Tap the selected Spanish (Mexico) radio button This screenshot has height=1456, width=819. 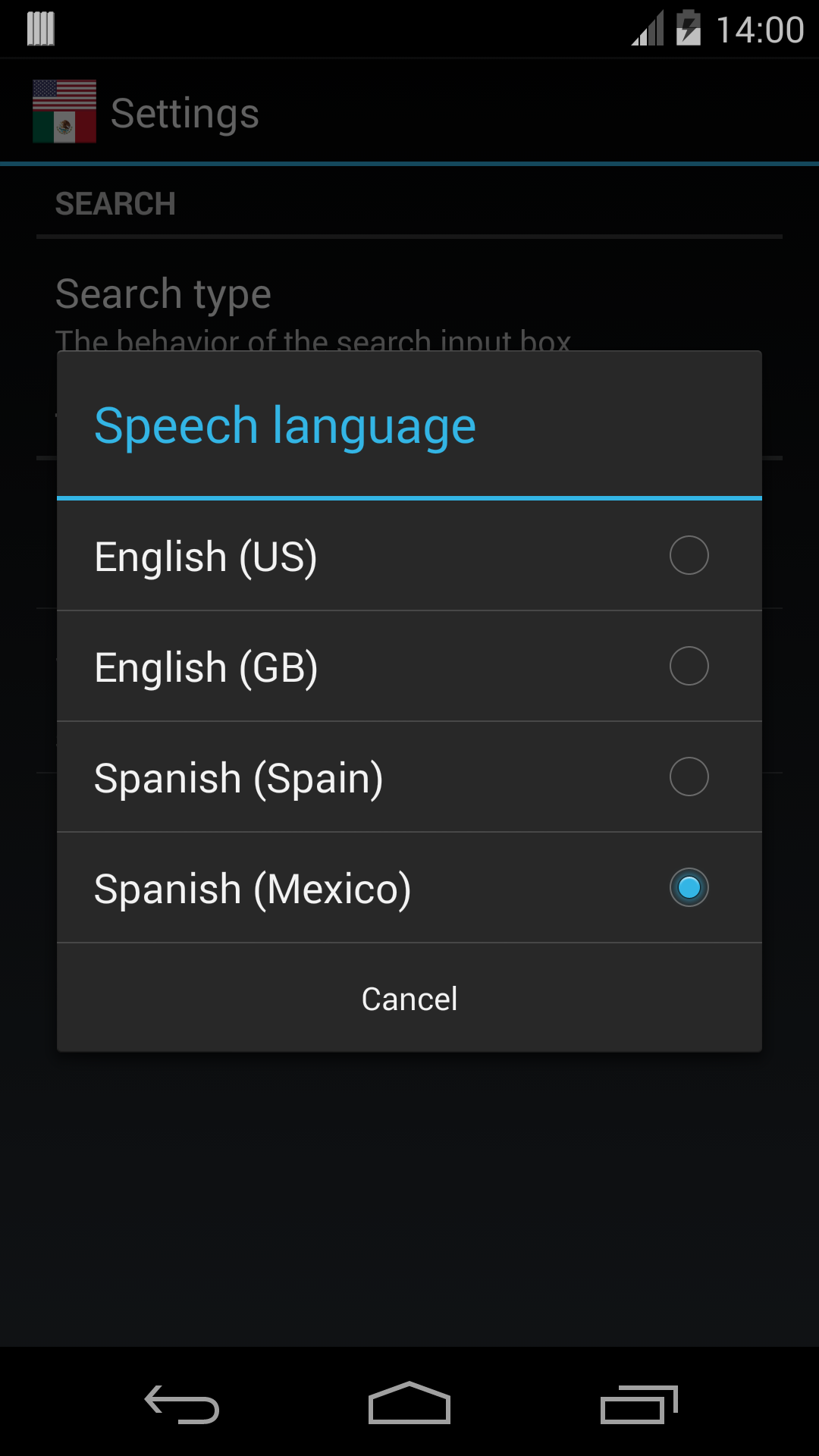[689, 887]
